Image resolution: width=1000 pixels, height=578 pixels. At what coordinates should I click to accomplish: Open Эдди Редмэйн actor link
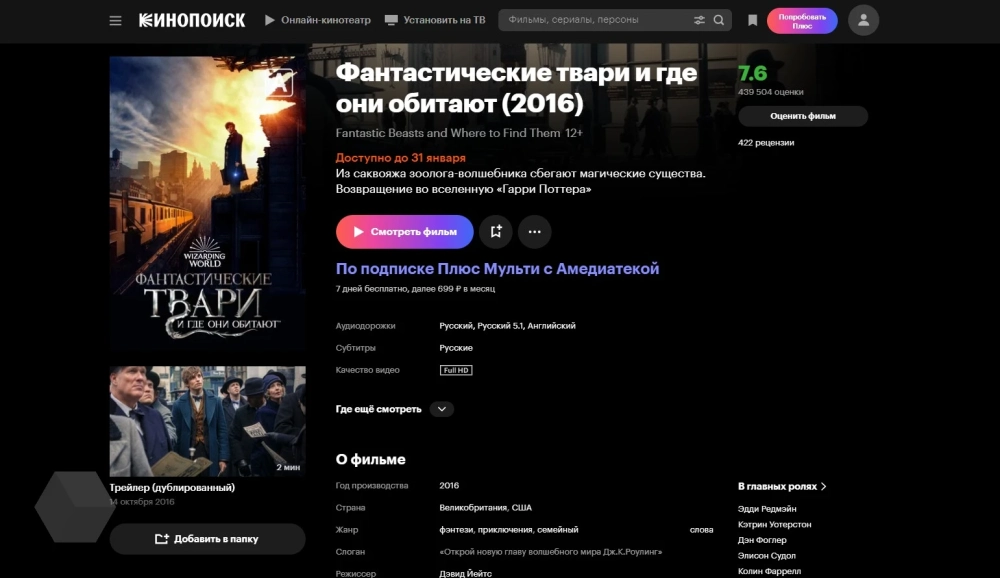click(767, 509)
